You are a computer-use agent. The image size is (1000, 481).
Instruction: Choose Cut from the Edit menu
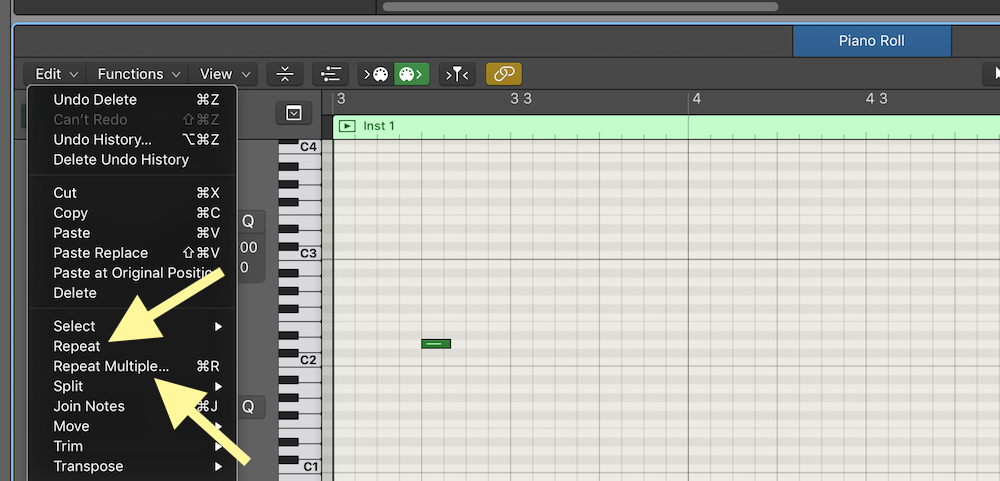pyautogui.click(x=132, y=193)
